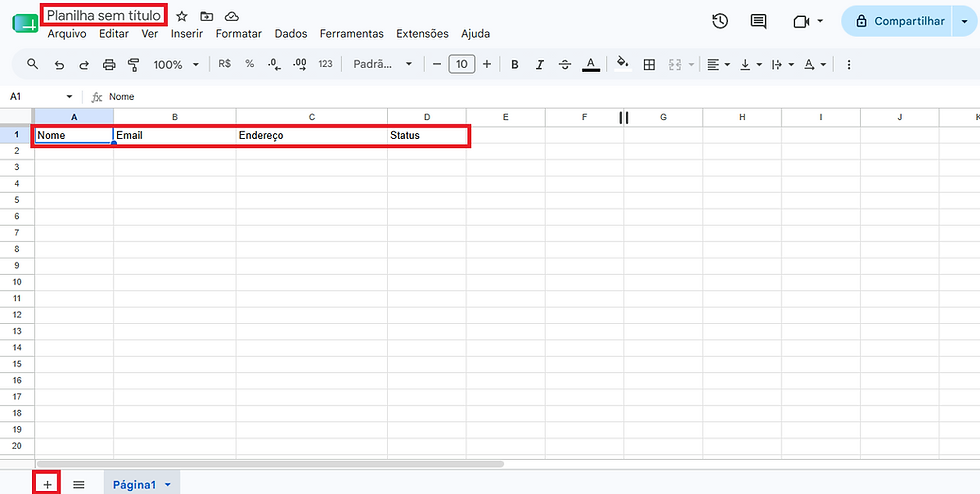Open the fill color bucket
Viewport: 980px width, 494px height.
622,64
